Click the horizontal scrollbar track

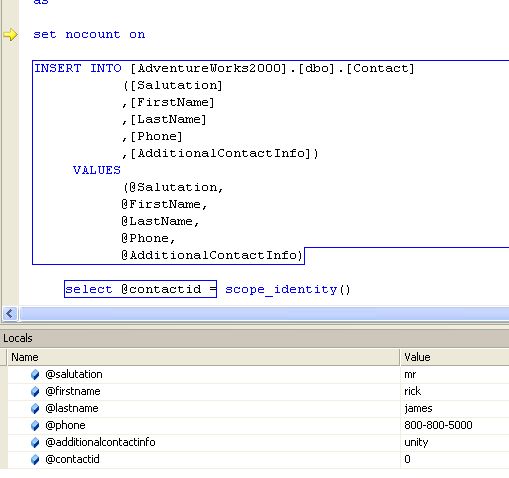(x=264, y=314)
